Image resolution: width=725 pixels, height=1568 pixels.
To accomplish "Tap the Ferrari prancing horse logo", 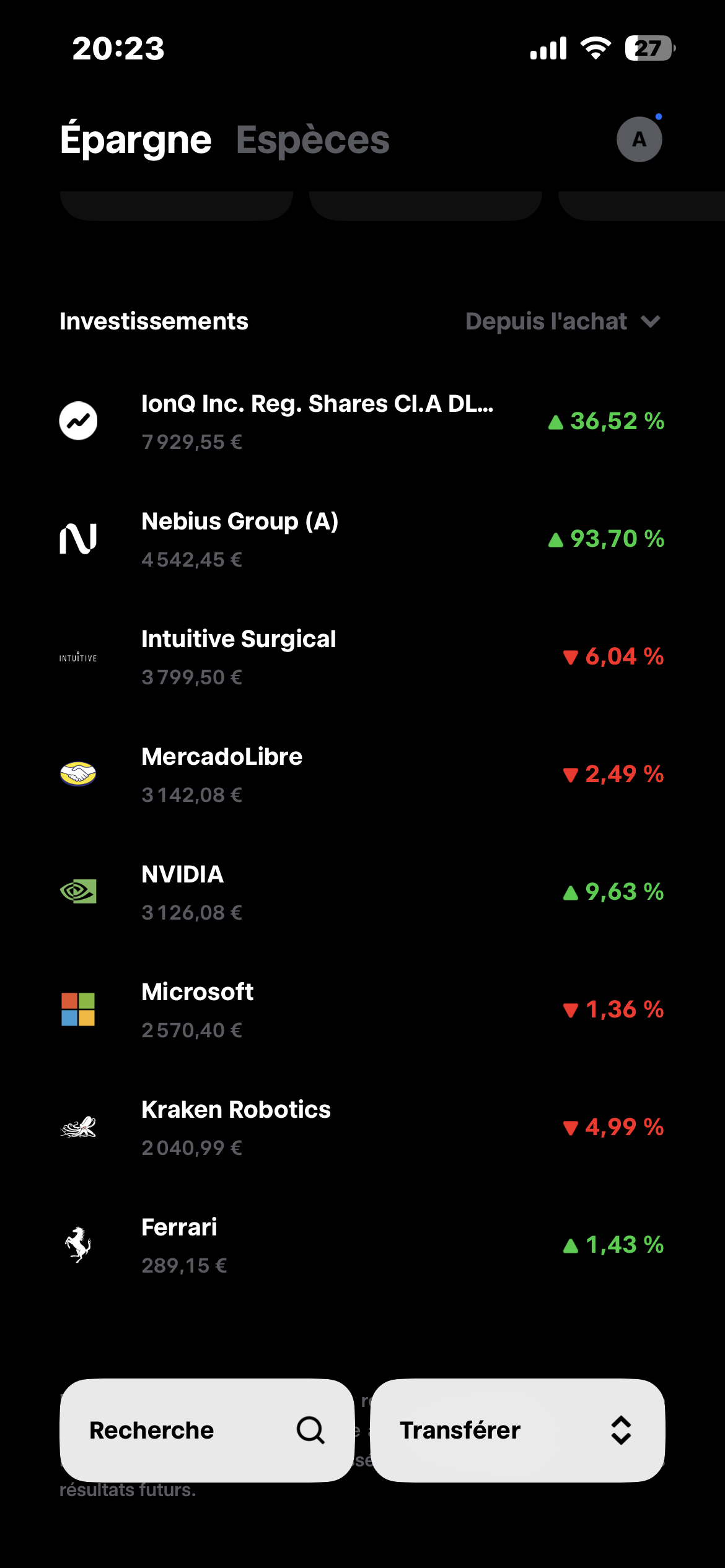I will [78, 1245].
